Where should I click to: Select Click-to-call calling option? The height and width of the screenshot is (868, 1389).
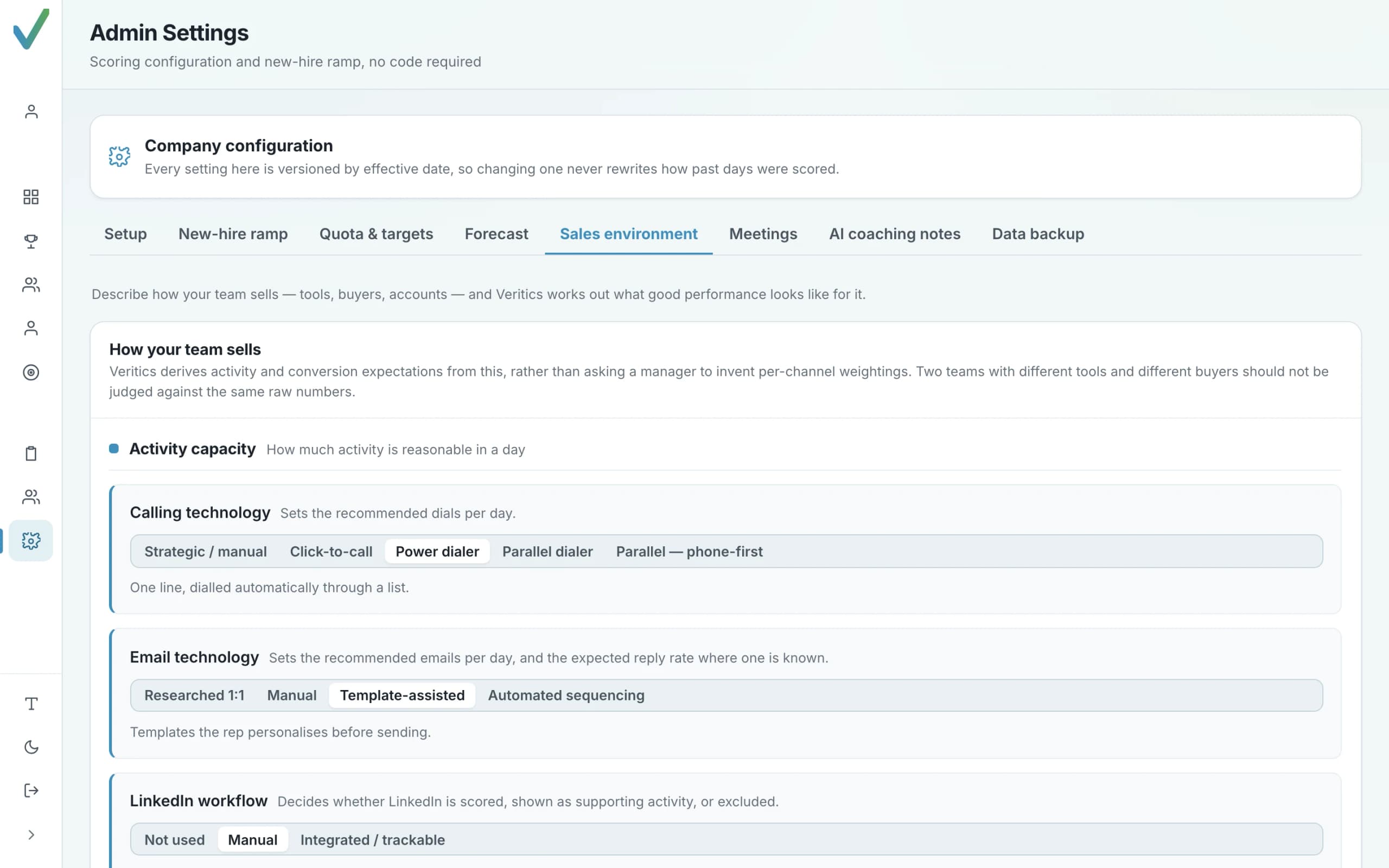click(331, 552)
